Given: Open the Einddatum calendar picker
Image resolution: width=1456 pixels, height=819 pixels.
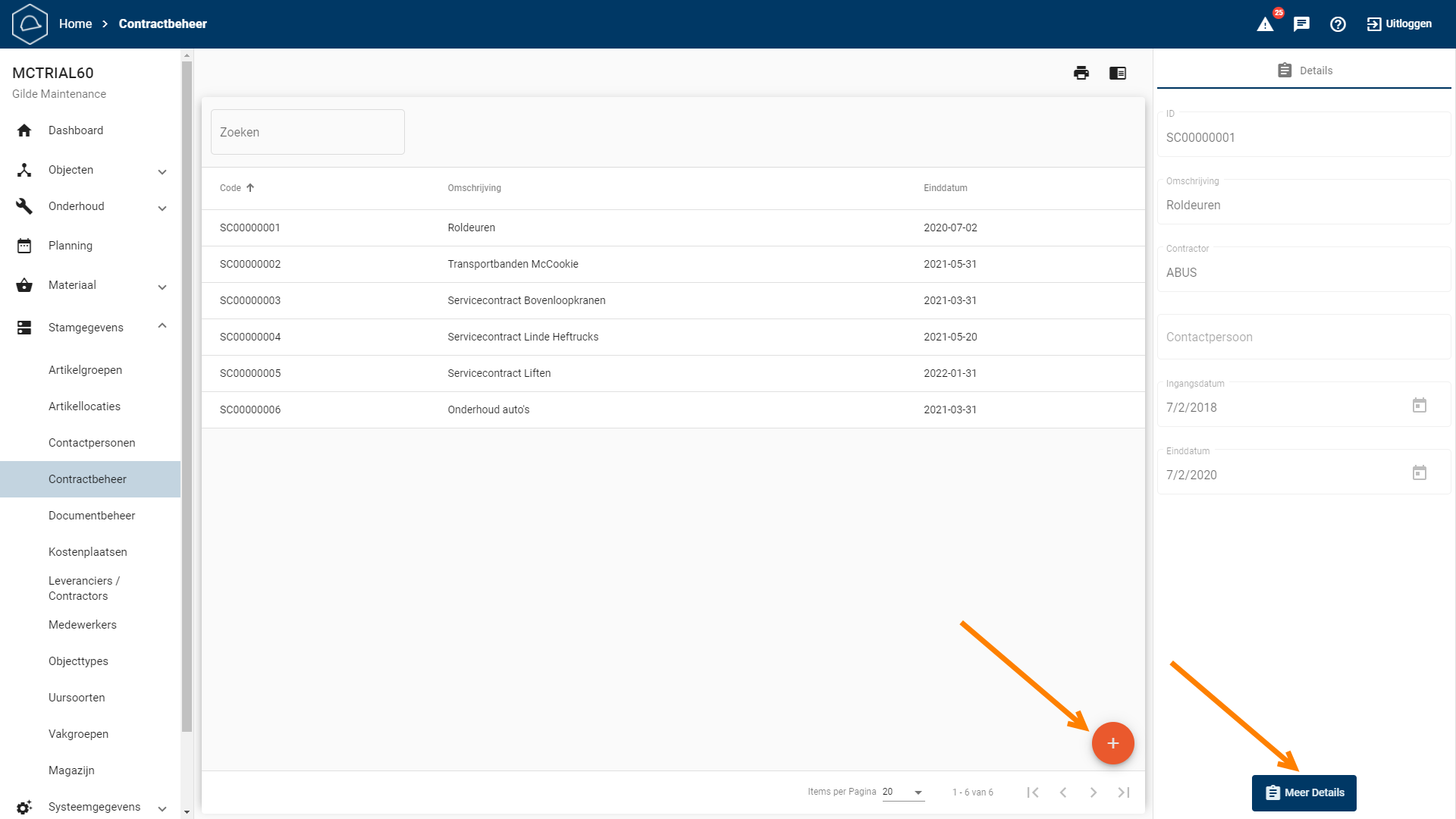Looking at the screenshot, I should click(x=1420, y=473).
